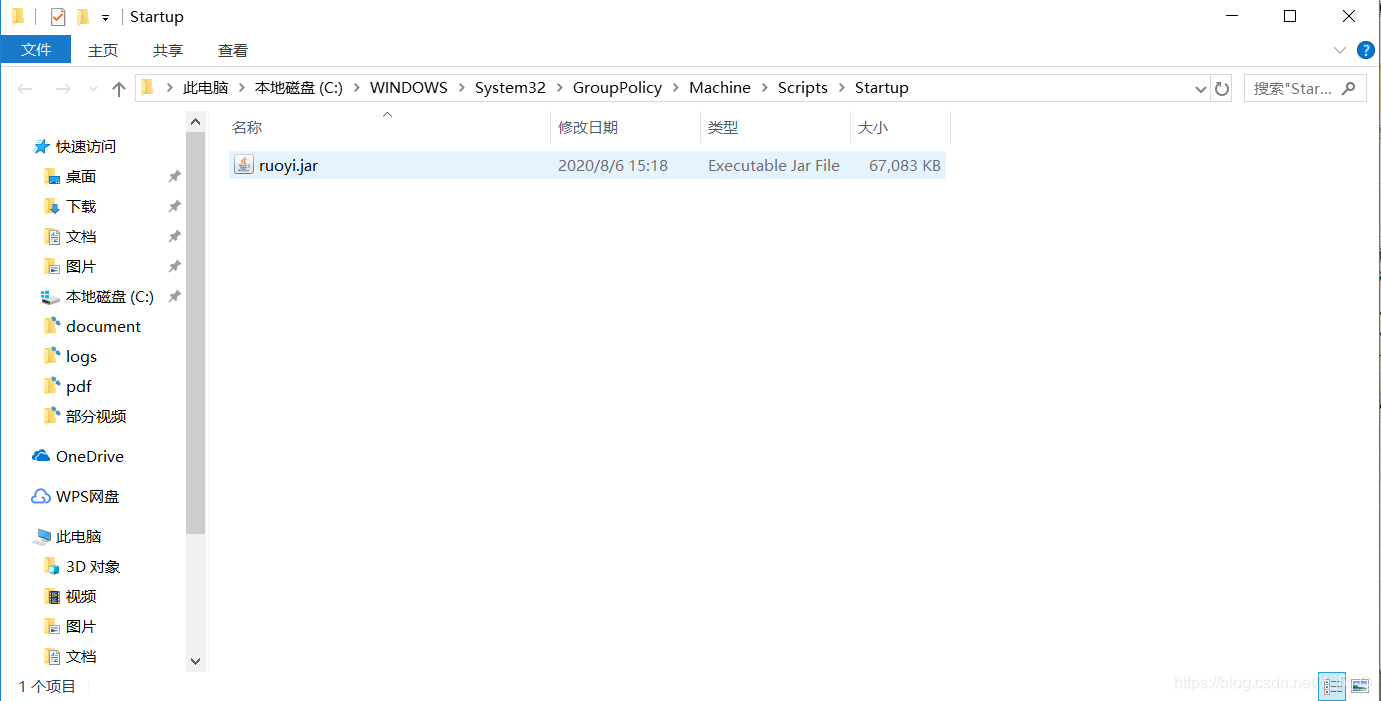
Task: Switch to the 查看 ribbon tab
Action: click(x=233, y=50)
